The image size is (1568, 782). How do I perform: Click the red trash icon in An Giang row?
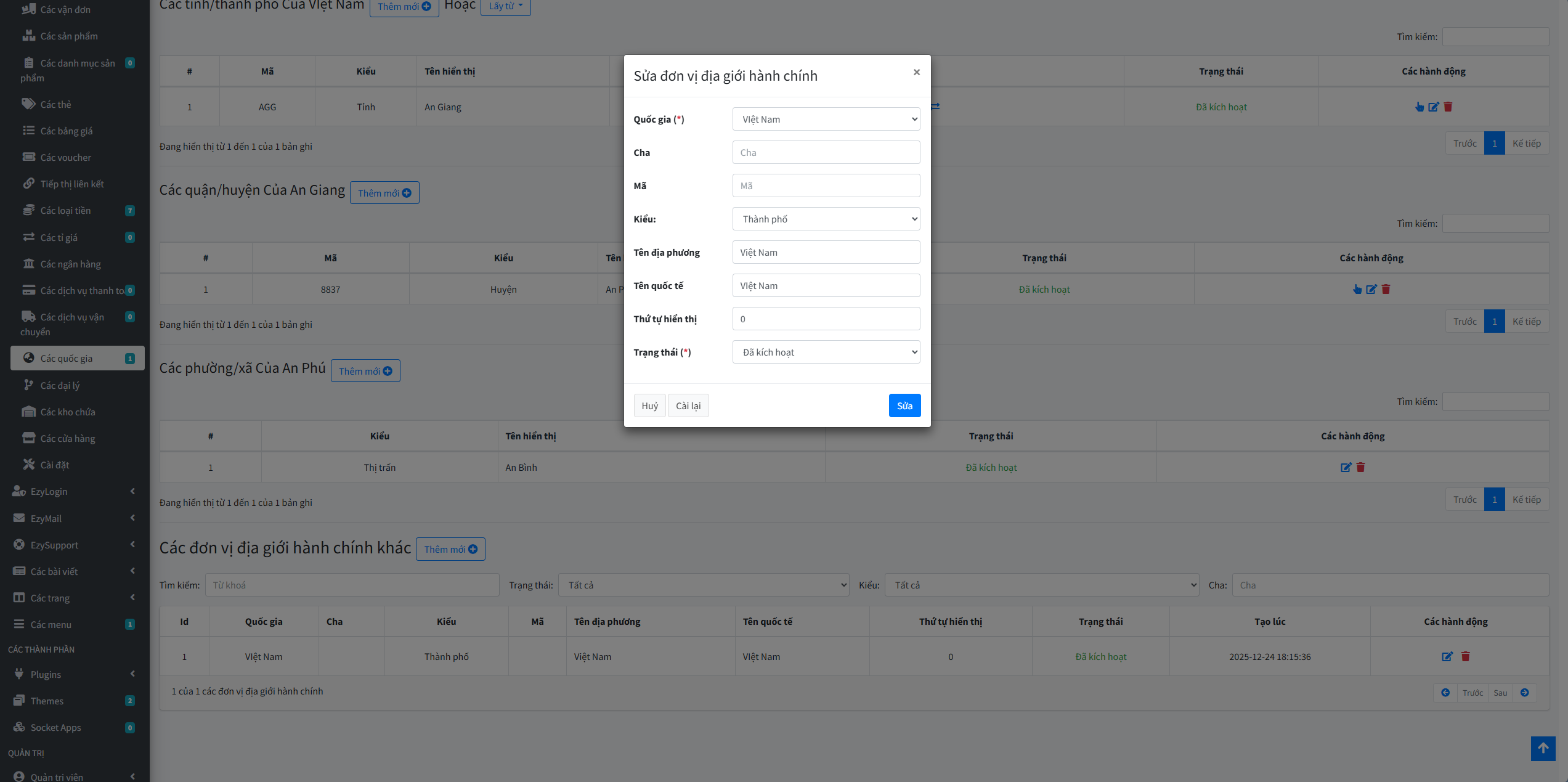(1448, 107)
